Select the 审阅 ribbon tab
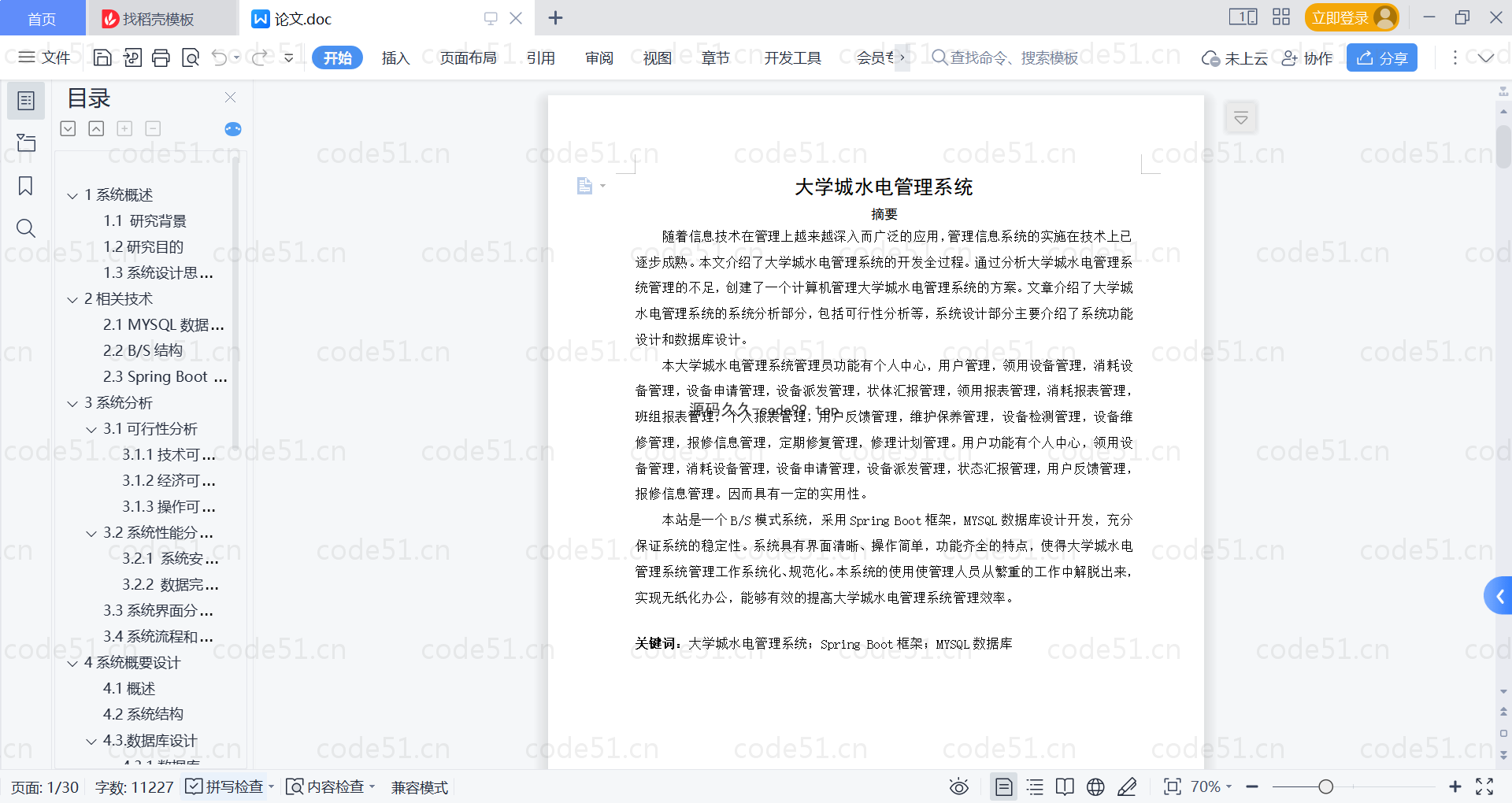Screen dimensions: 1512x803 [599, 57]
